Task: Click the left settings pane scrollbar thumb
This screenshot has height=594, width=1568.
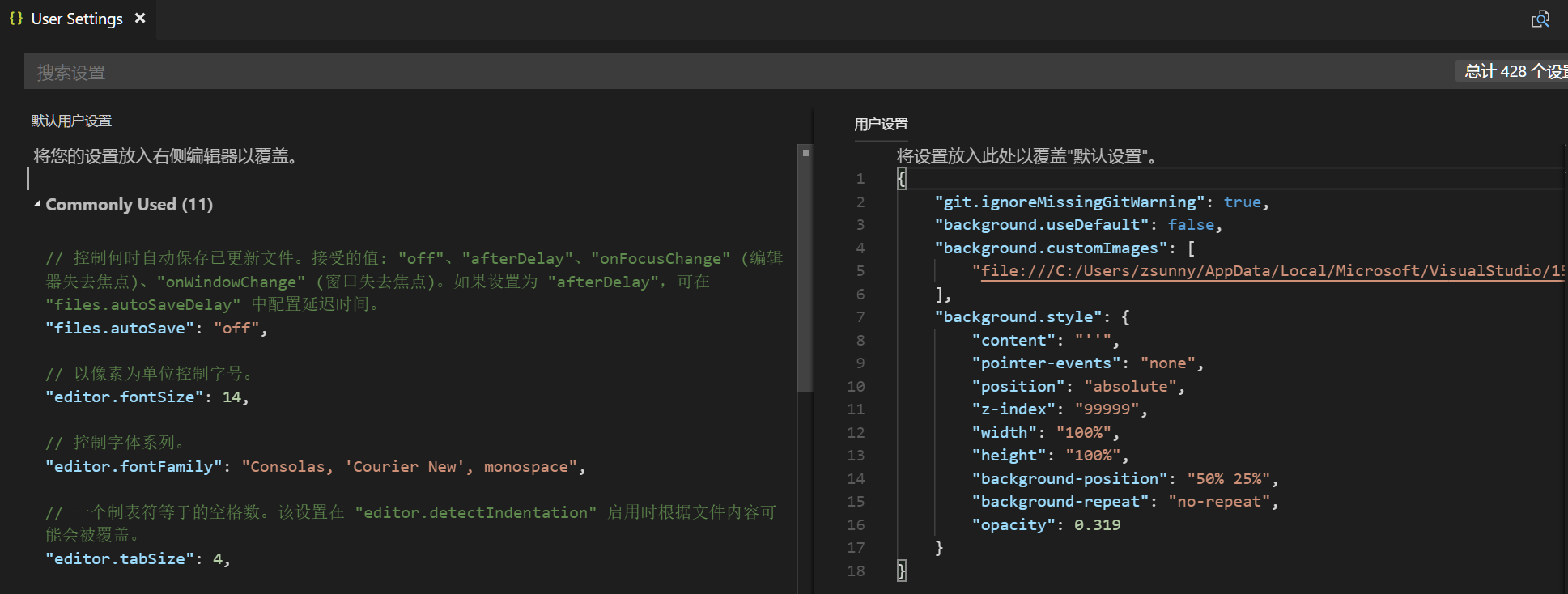Action: (805, 267)
